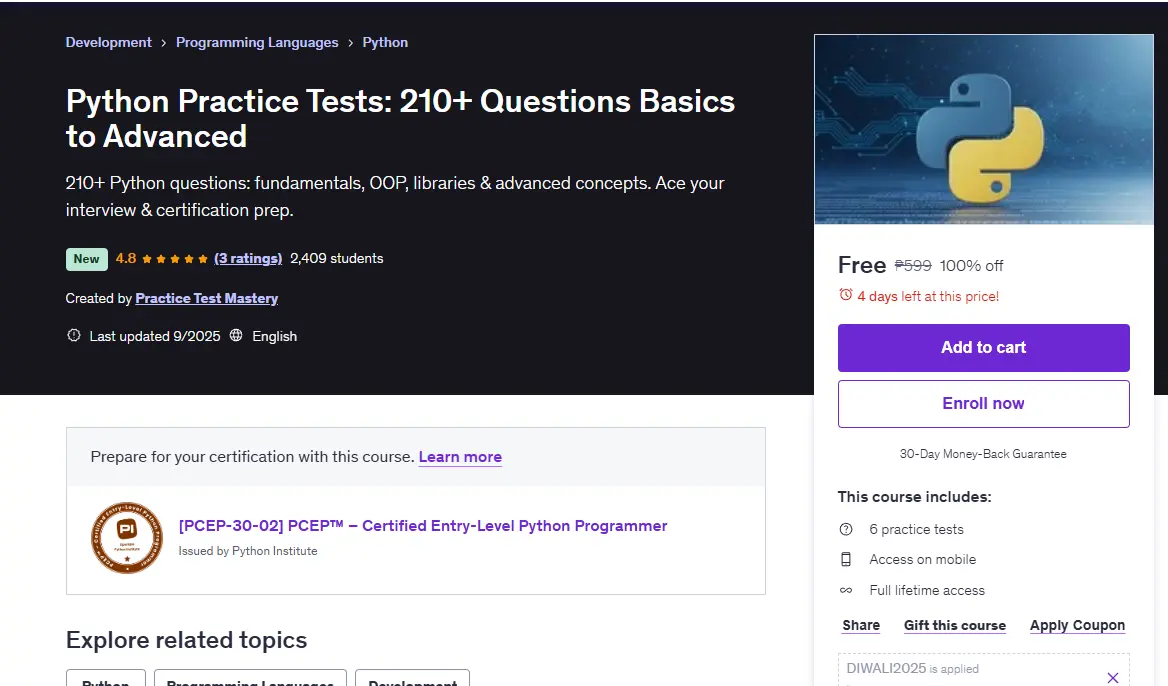Screen dimensions: 1168x686
Task: Click the Enroll now button
Action: click(x=983, y=404)
